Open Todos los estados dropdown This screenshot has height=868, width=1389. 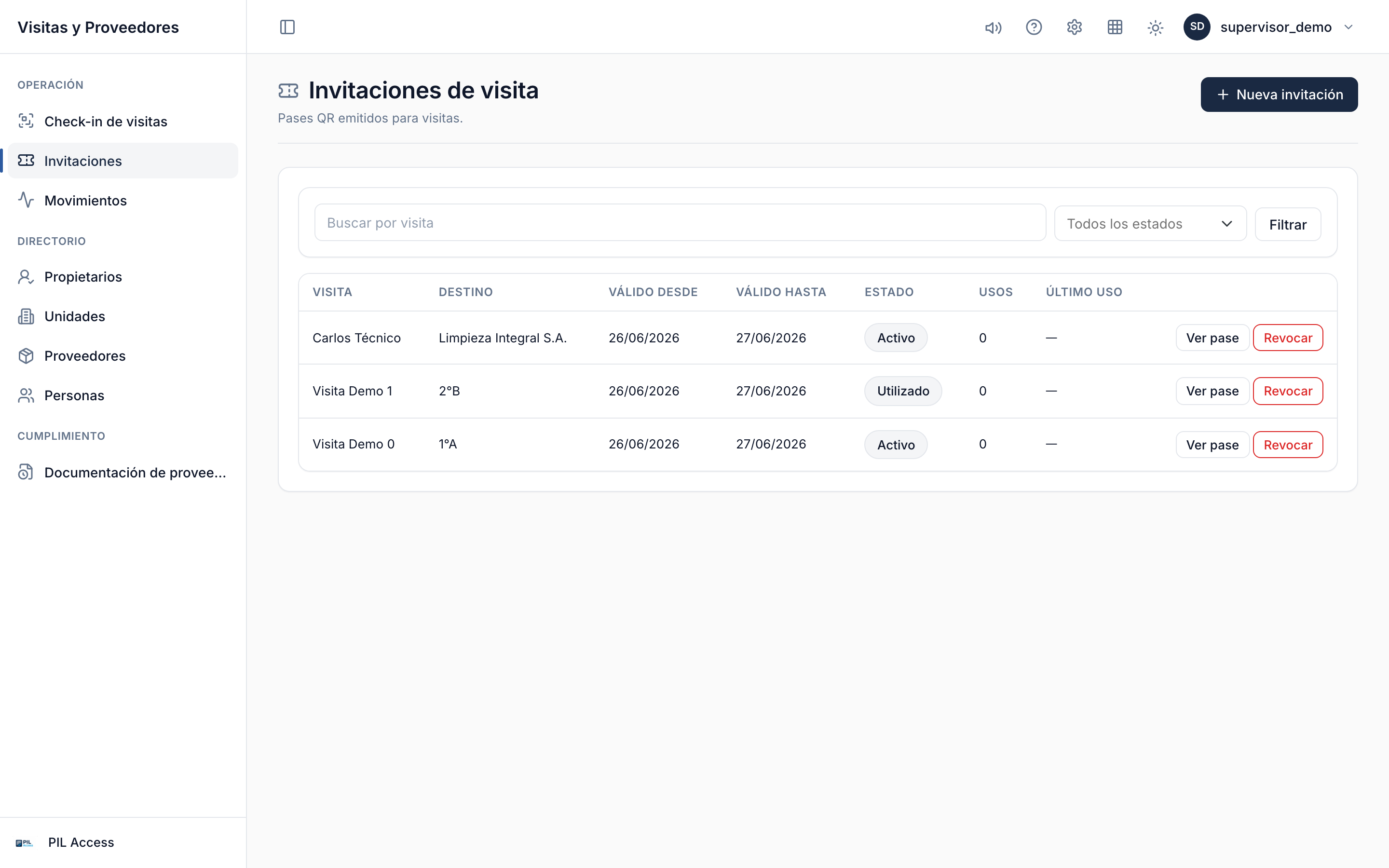tap(1150, 224)
